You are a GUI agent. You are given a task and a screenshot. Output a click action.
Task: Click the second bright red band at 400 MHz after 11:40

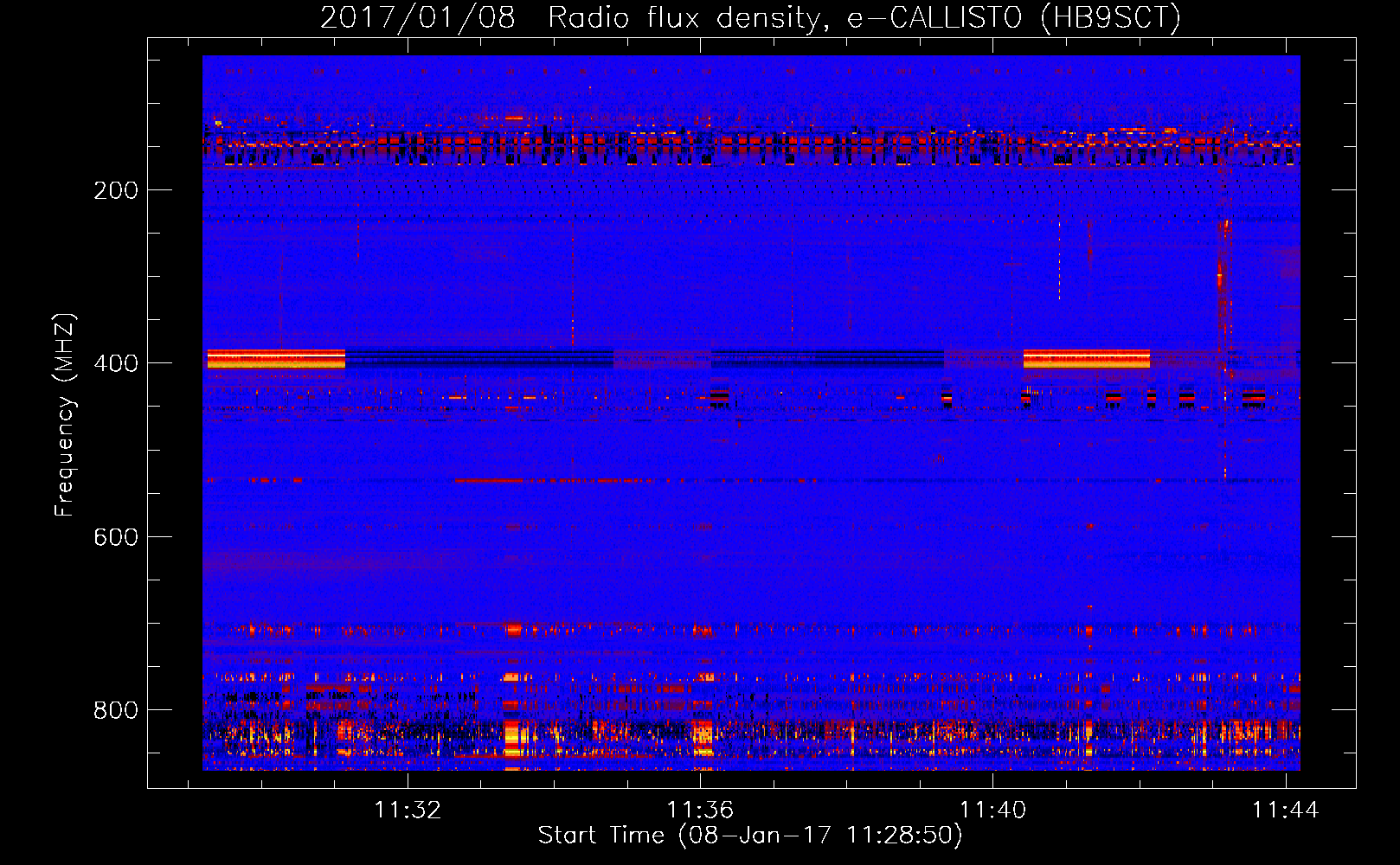tap(1087, 359)
